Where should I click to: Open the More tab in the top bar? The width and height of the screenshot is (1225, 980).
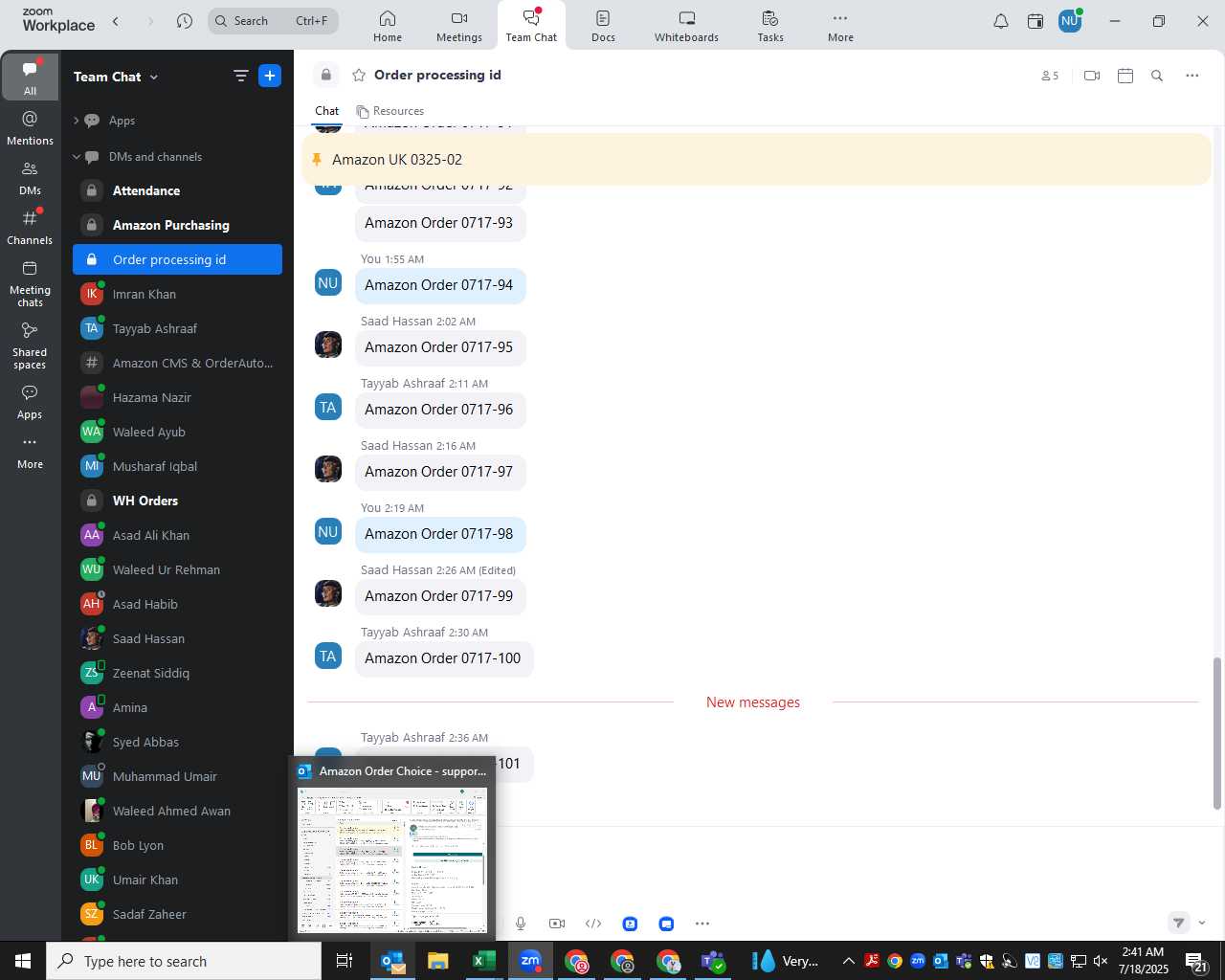pos(840,26)
